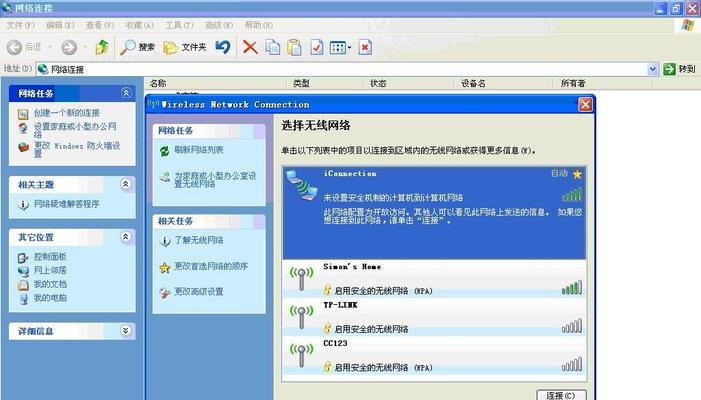This screenshot has height=400, width=701.
Task: Select the CC123 wireless network
Action: click(434, 356)
